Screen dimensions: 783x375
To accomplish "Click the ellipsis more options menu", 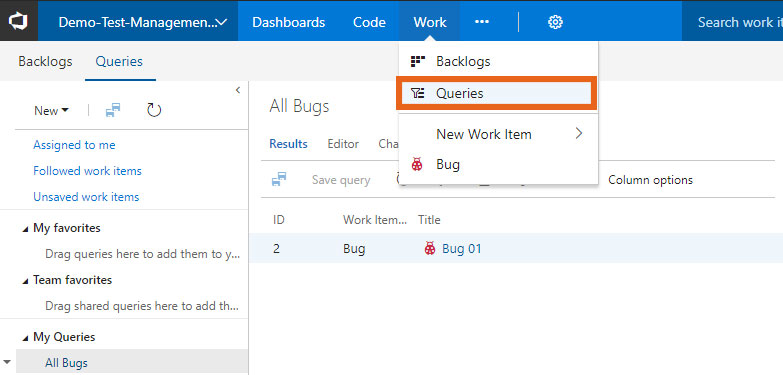I will 481,22.
